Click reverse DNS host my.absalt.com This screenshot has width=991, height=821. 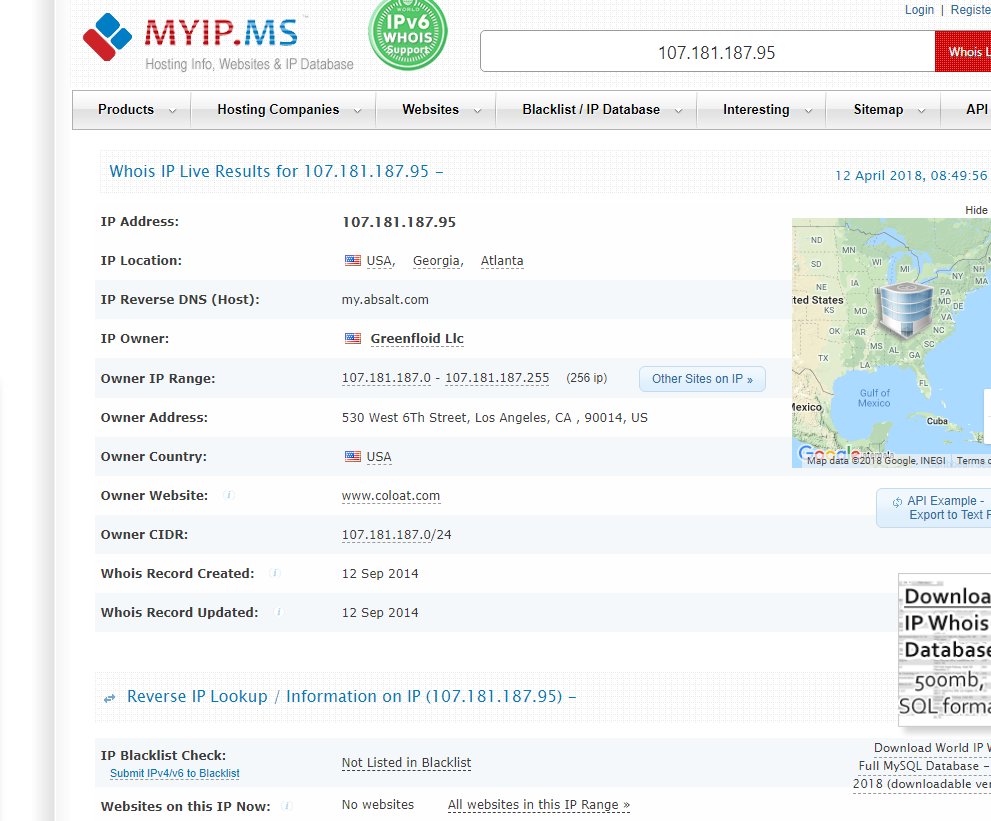(385, 300)
